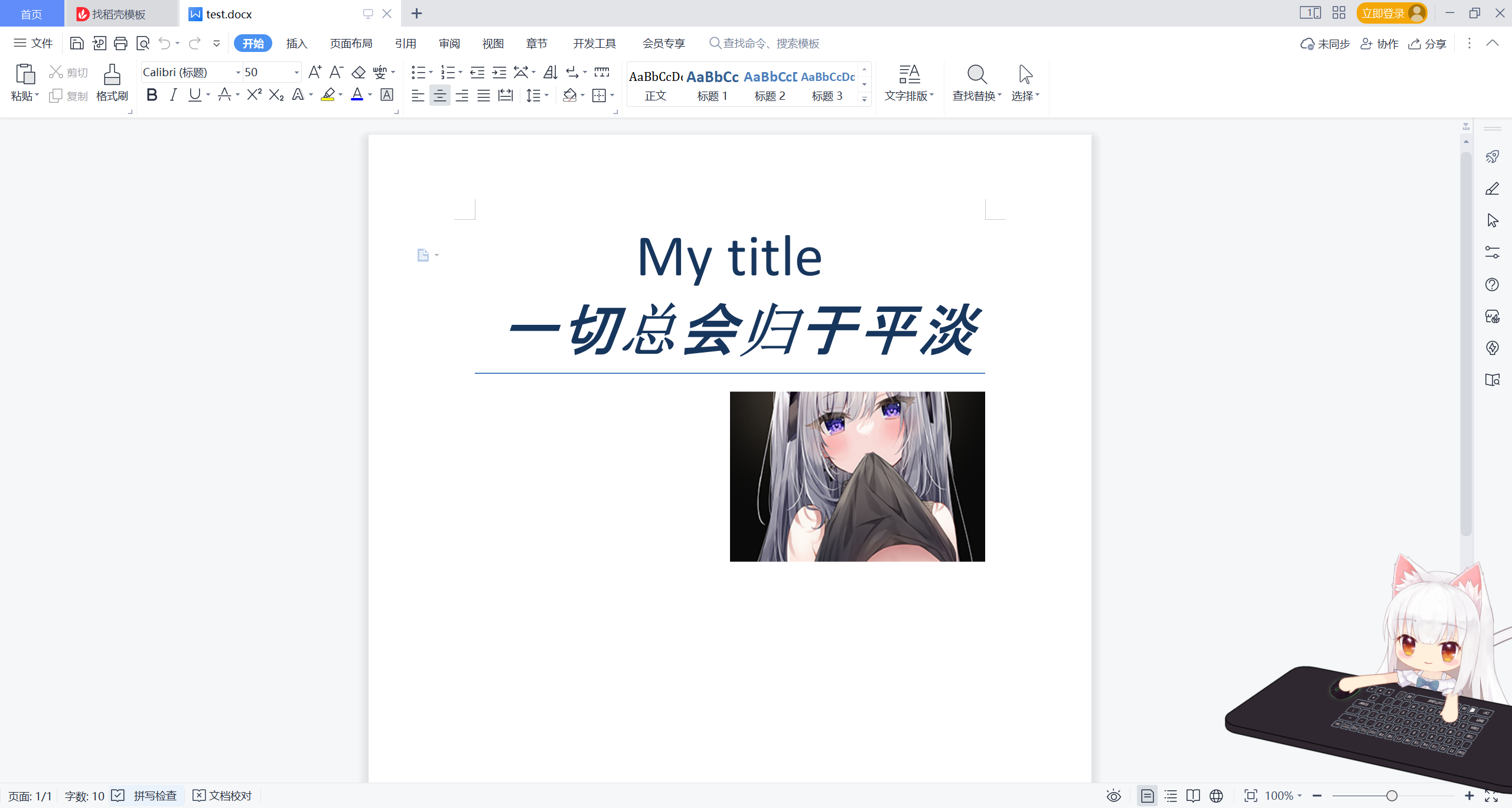This screenshot has width=1512, height=808.
Task: Open the References (引用) tab
Action: tap(405, 43)
